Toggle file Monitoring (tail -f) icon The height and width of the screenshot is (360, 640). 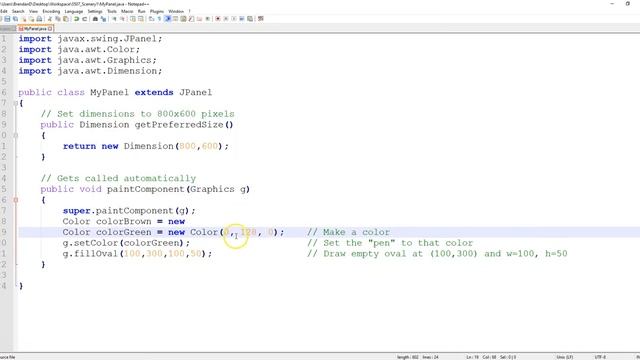[x=208, y=19]
